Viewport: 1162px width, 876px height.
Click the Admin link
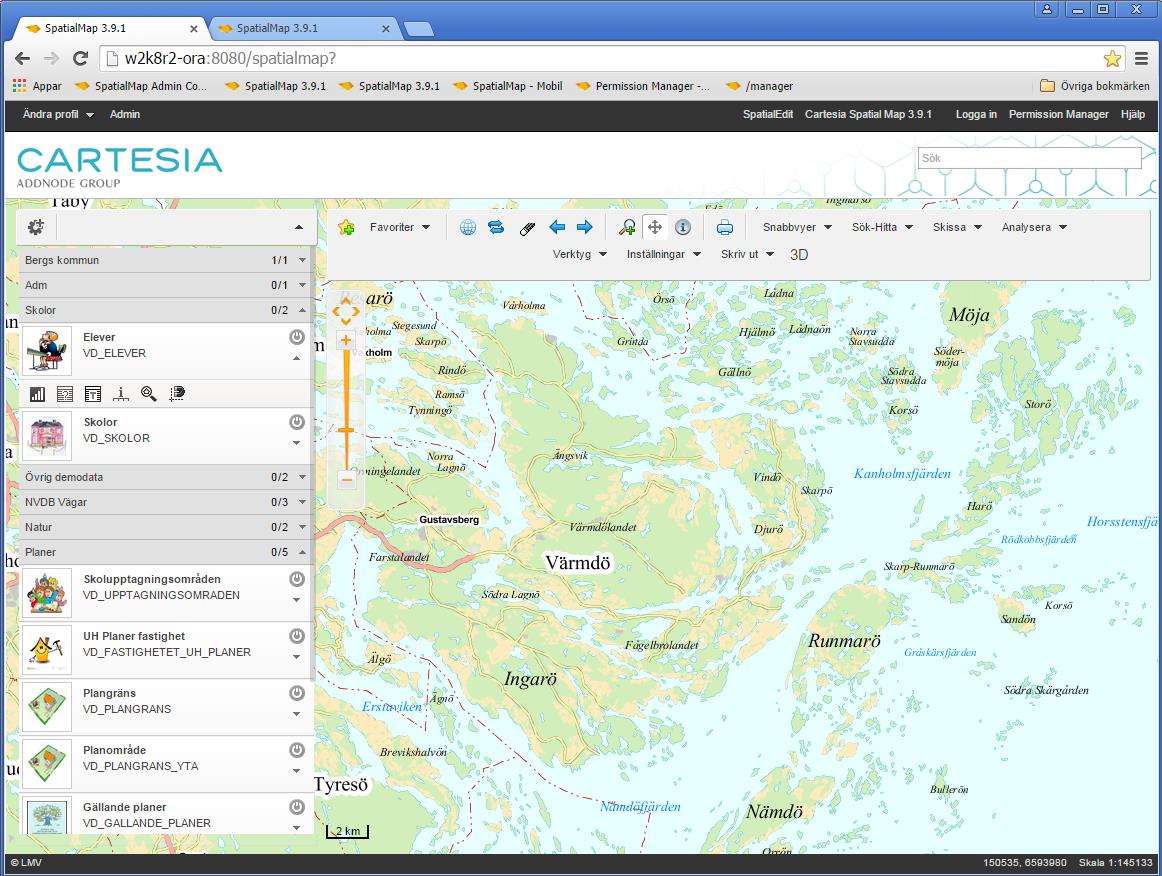[x=124, y=114]
